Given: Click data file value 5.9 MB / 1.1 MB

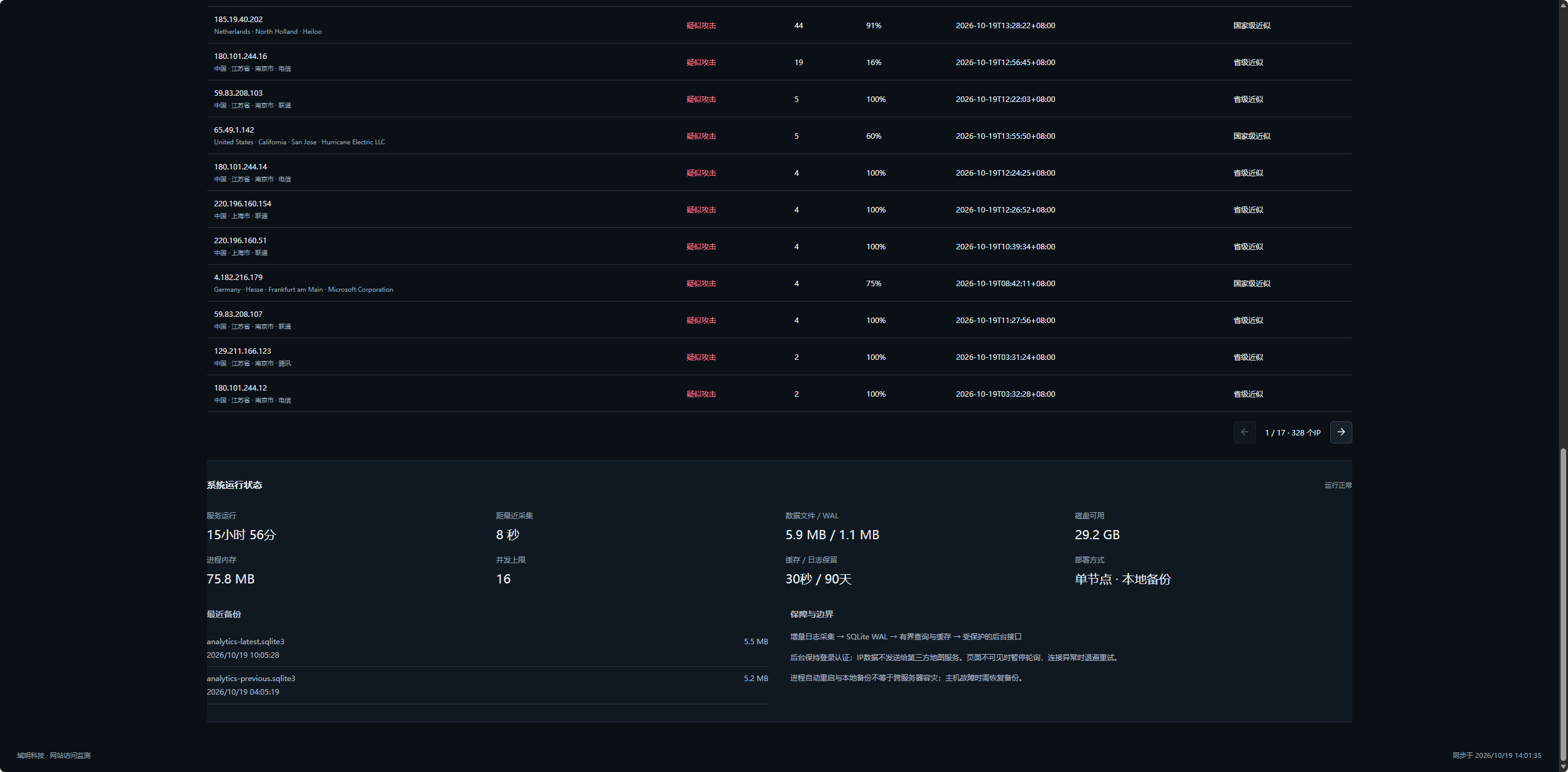Looking at the screenshot, I should (832, 535).
